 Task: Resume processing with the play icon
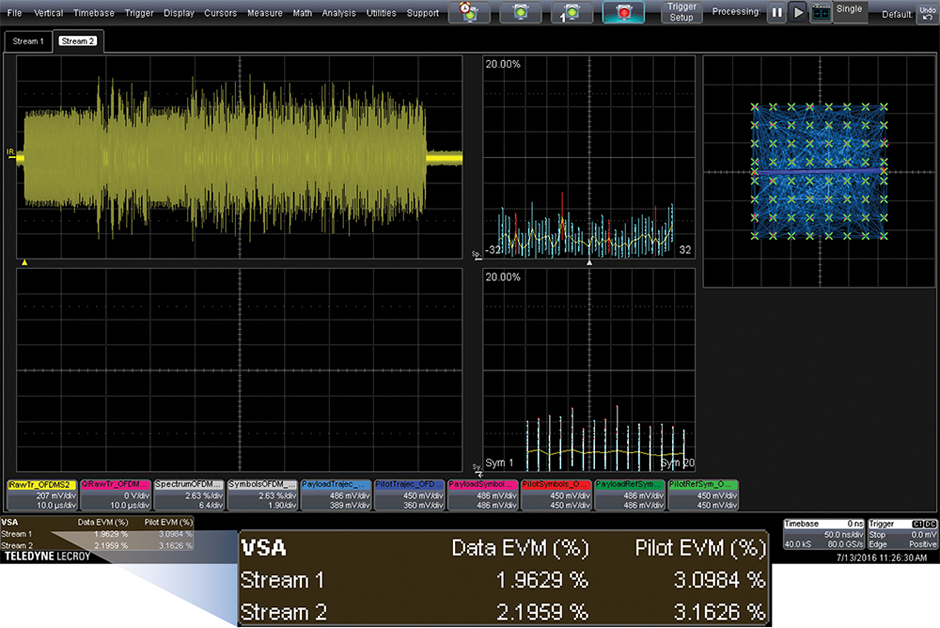point(798,13)
